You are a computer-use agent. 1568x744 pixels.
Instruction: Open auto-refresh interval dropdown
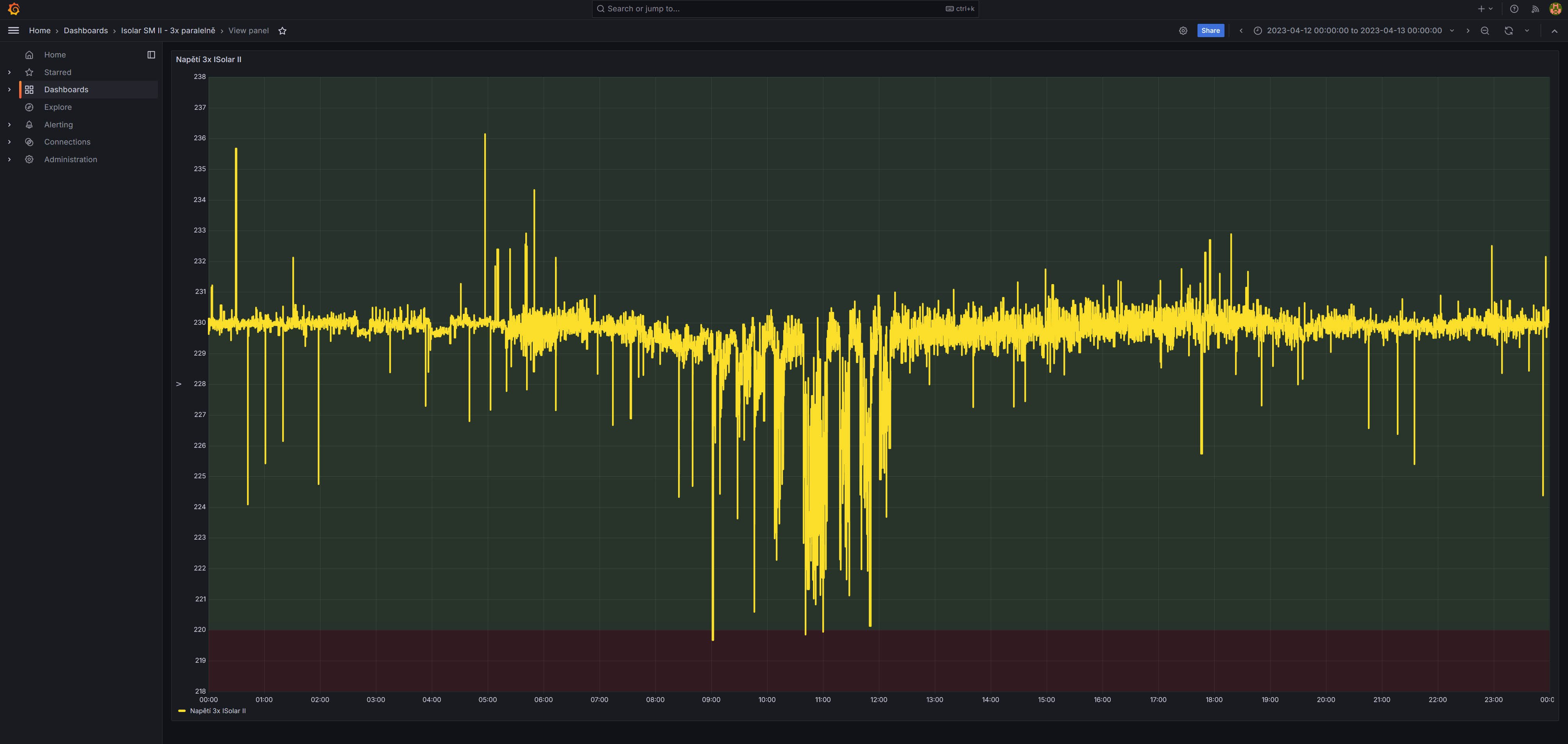click(1527, 31)
